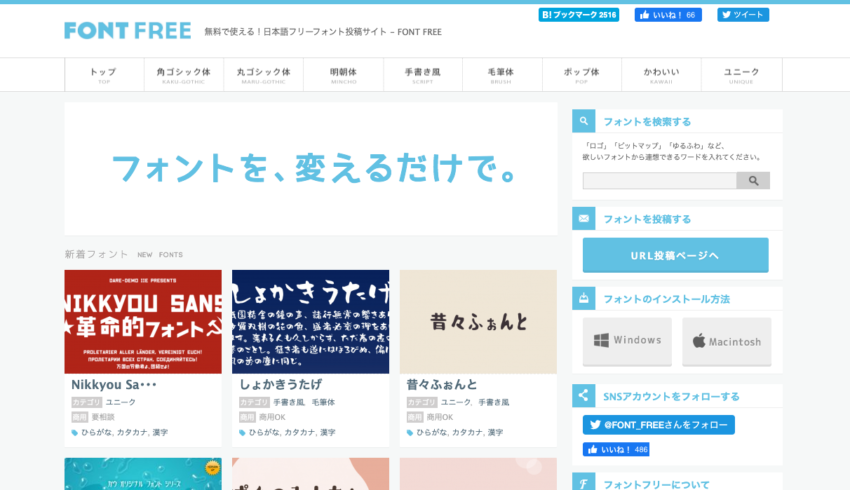The image size is (850, 490).
Task: Click the tag icon under Nikkyou Sans
Action: pyautogui.click(x=75, y=433)
